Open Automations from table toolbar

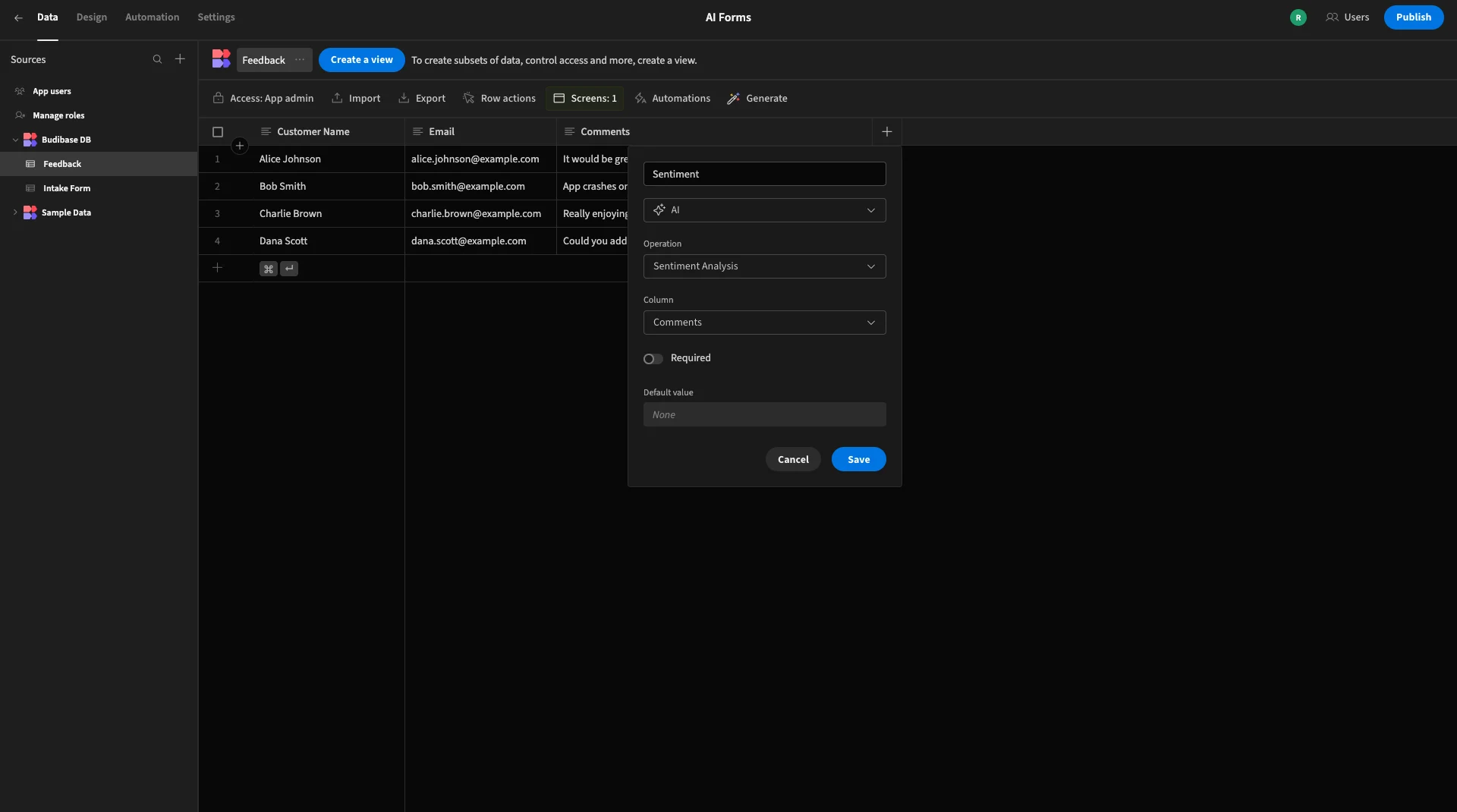(672, 99)
